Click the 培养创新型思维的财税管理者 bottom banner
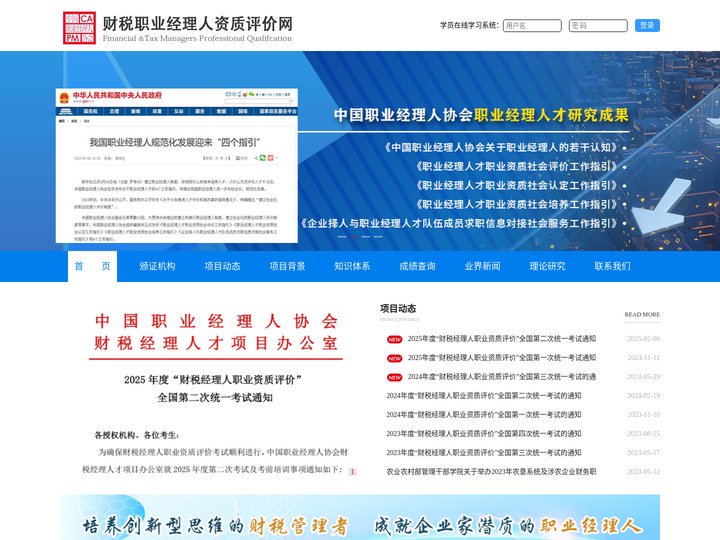This screenshot has width=720, height=540. [360, 518]
